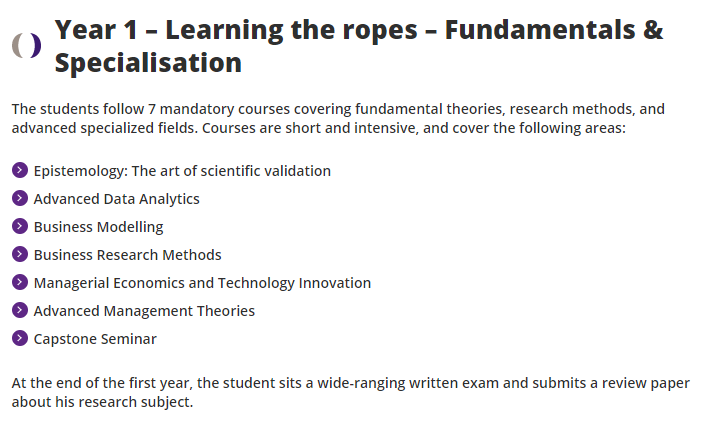Select the Business Research Methods course text
Screen dimensions: 709x421
pyautogui.click(x=127, y=255)
